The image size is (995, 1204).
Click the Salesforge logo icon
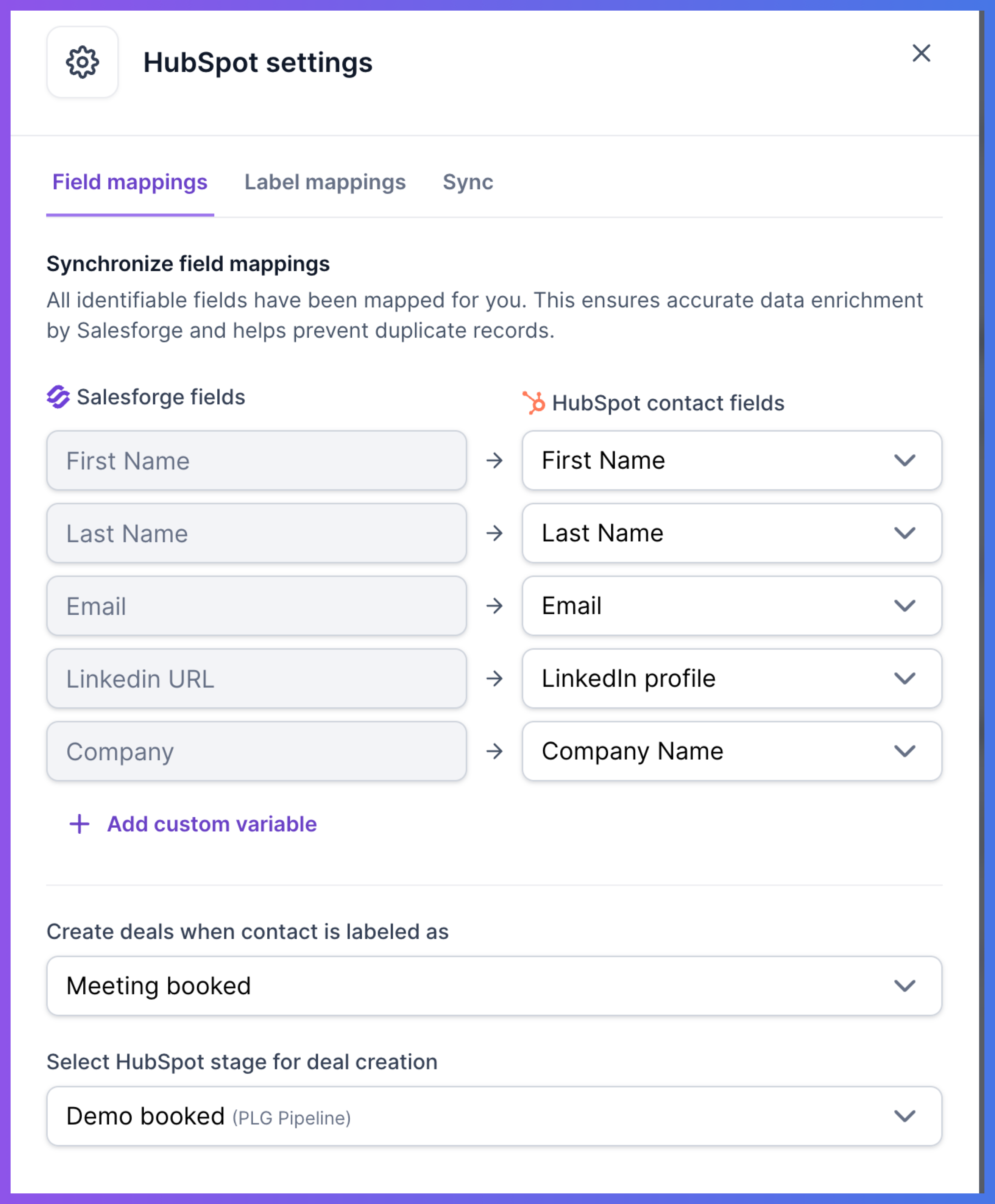pyautogui.click(x=58, y=397)
